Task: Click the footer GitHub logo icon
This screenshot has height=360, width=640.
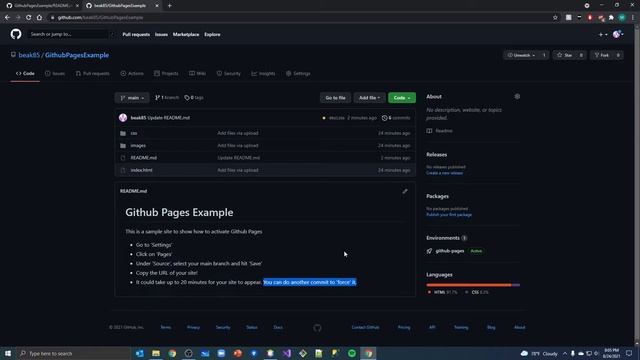Action: click(x=317, y=328)
